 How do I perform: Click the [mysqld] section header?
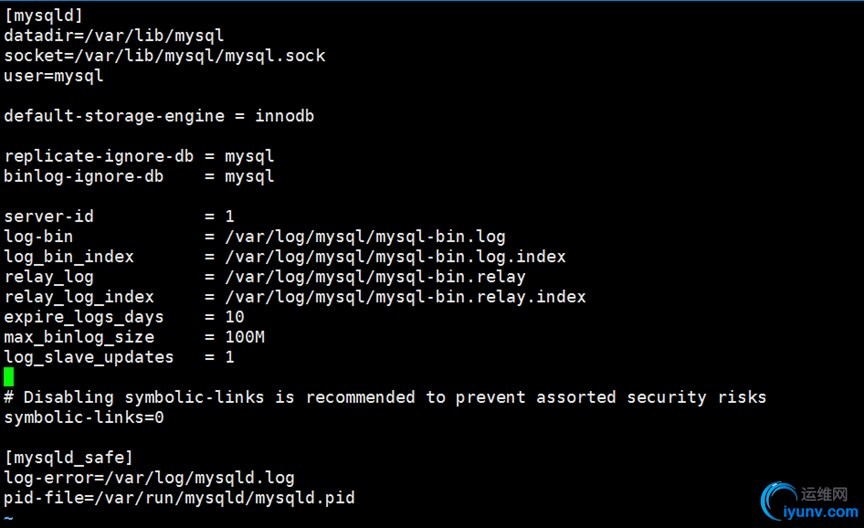[x=43, y=15]
